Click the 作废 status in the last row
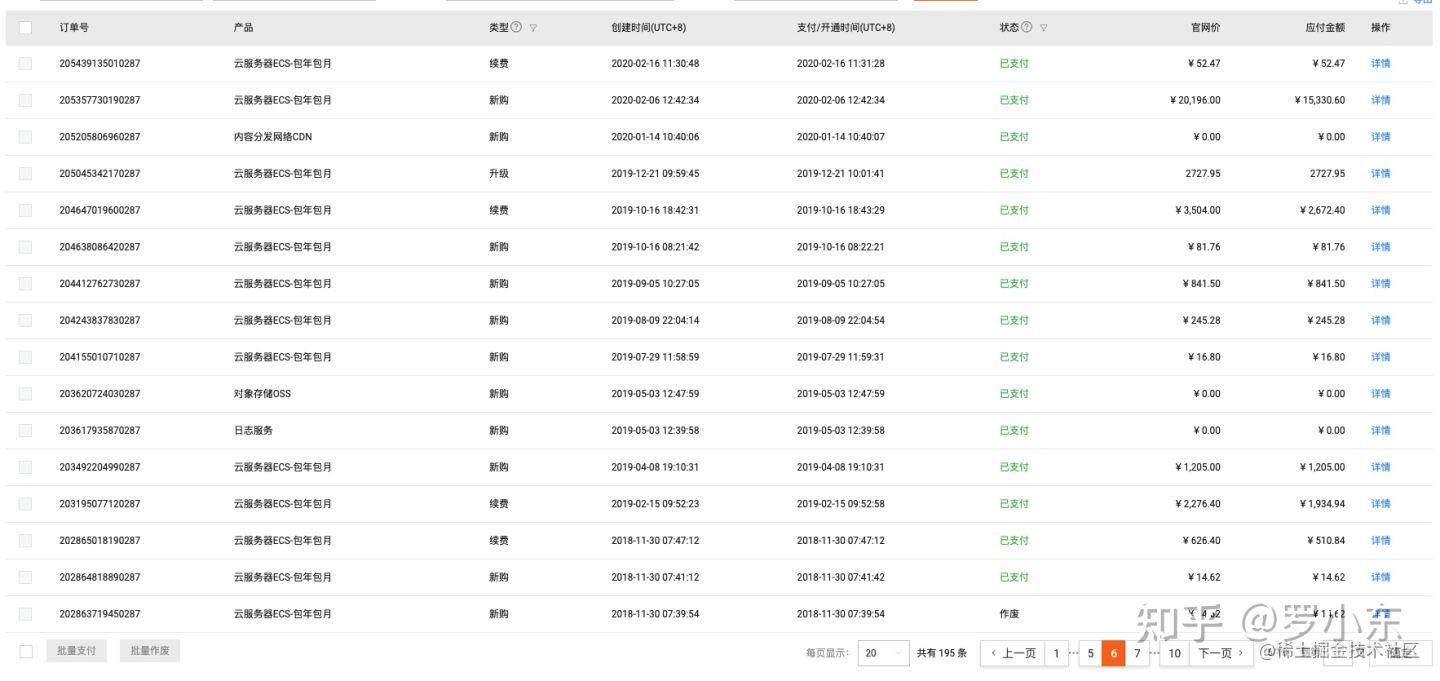This screenshot has height=681, width=1440. coord(1009,614)
